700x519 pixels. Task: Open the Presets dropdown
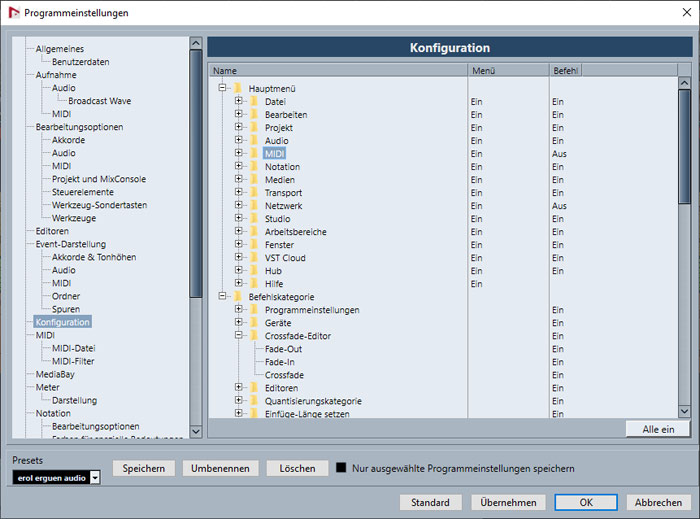[95, 479]
